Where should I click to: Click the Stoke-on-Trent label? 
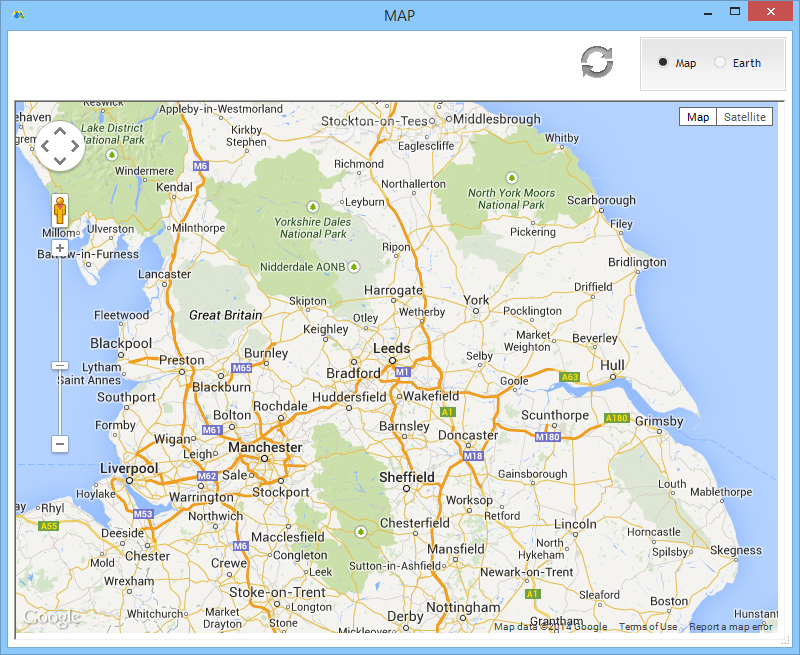tap(277, 592)
